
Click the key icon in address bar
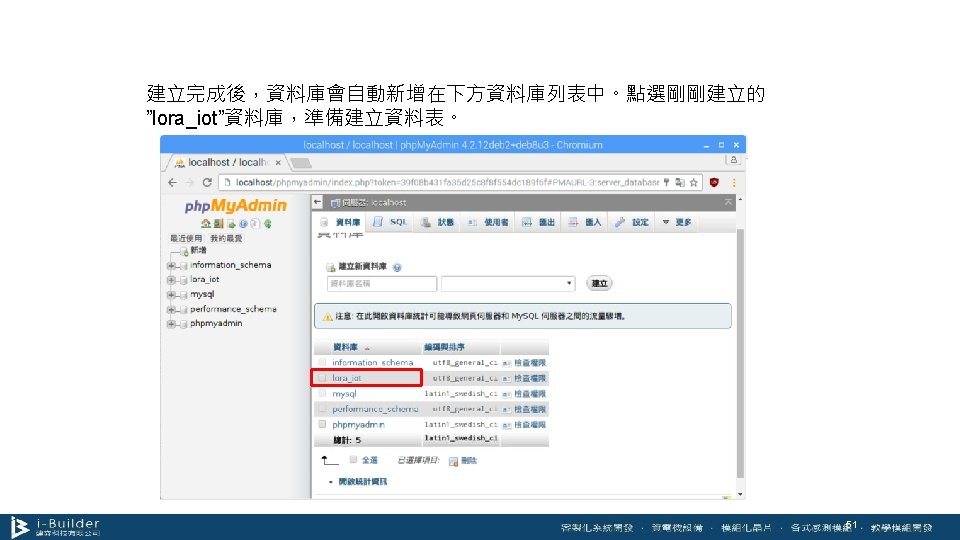666,182
